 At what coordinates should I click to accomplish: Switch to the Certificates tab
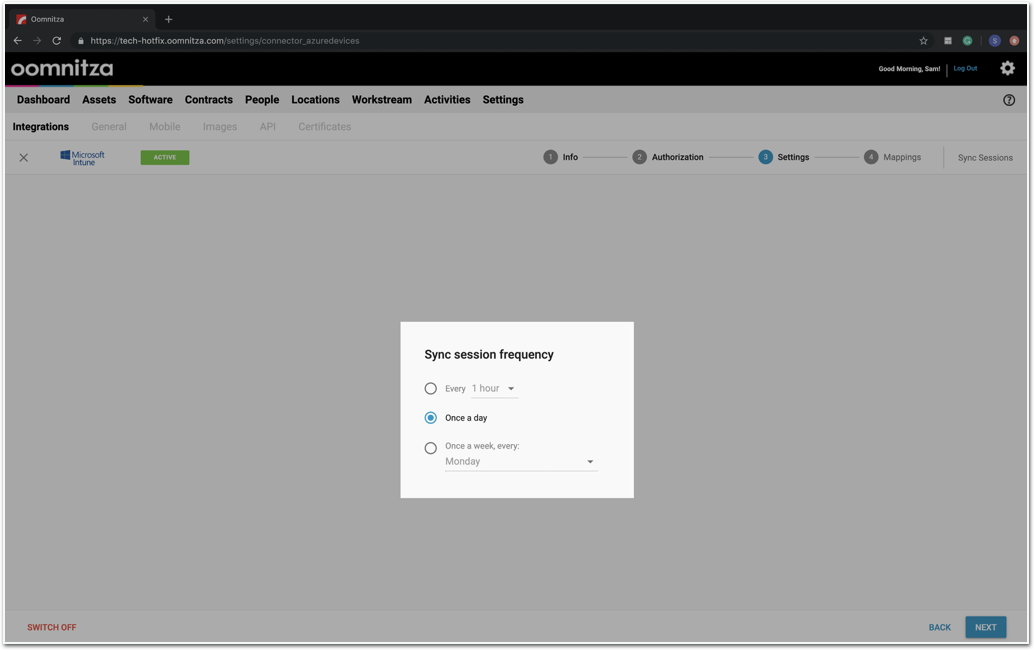pyautogui.click(x=324, y=127)
